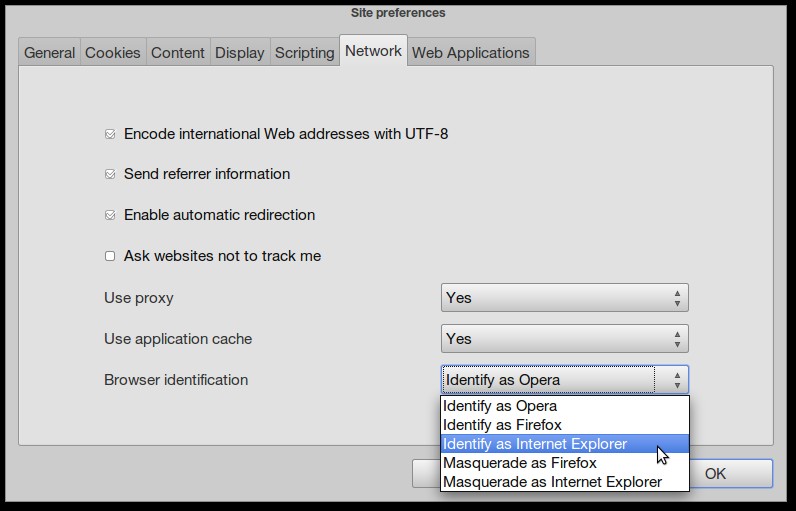Go to the Scripting tab
Screen dimensions: 796x511
(x=304, y=53)
